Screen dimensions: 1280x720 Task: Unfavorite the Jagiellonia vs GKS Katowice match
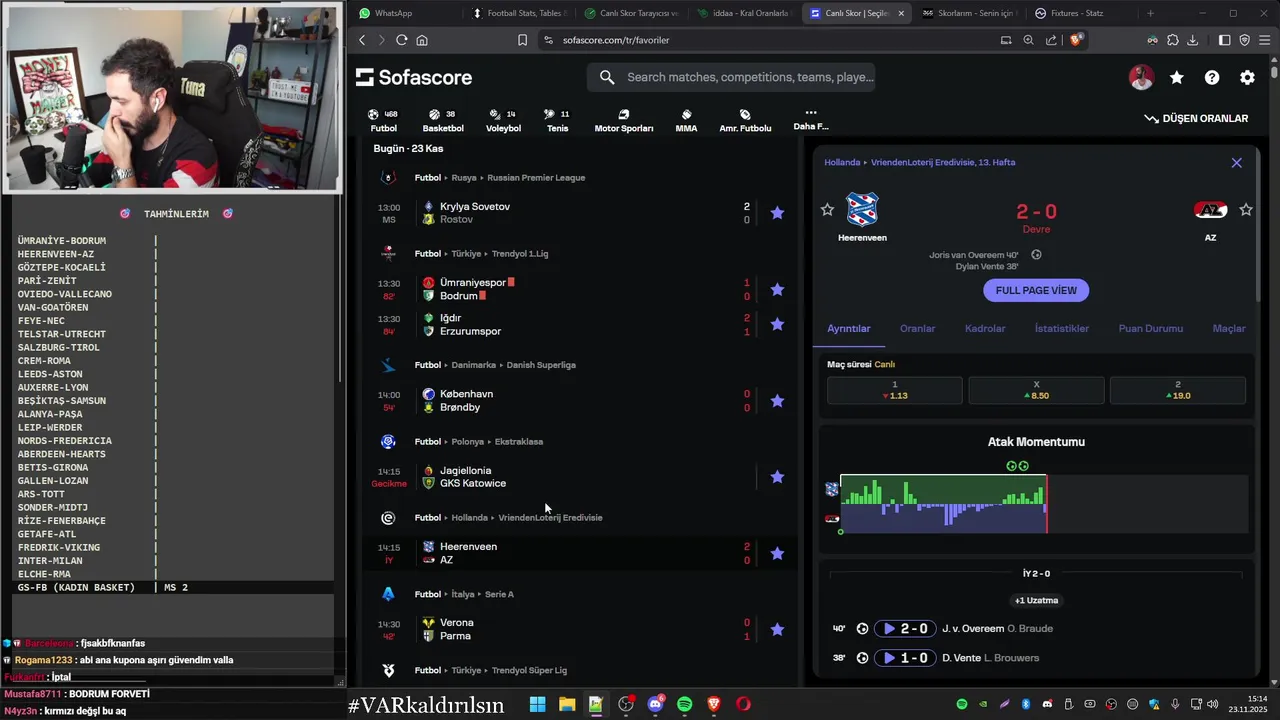coord(777,477)
